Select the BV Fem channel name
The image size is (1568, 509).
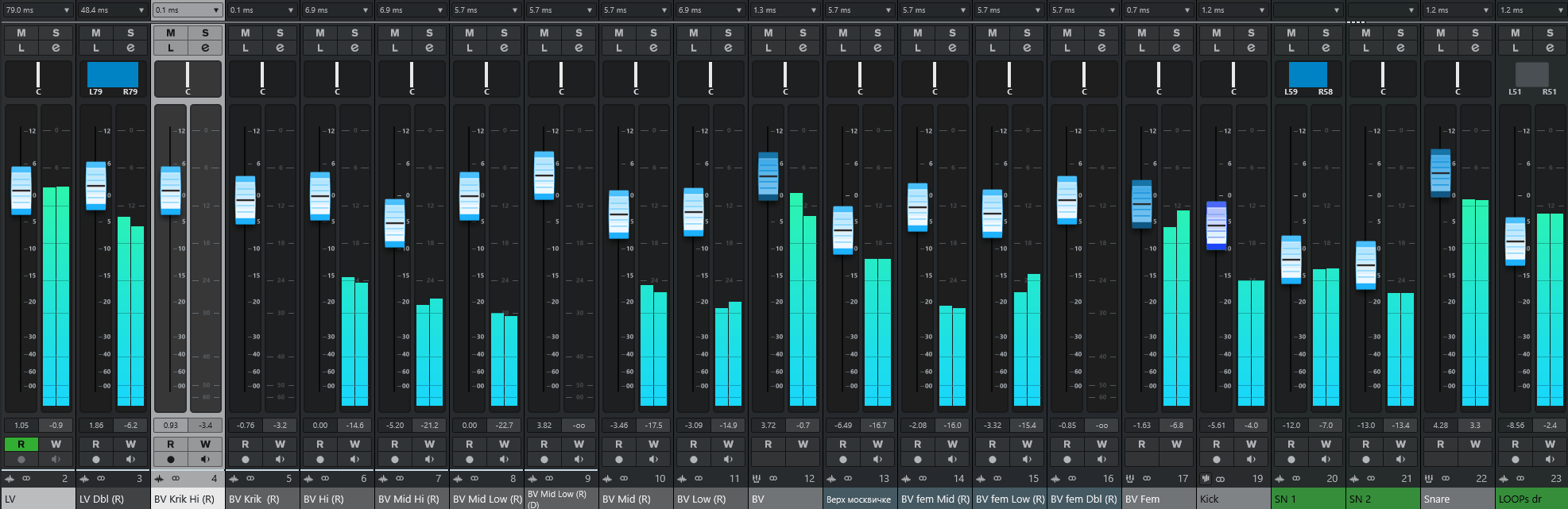pyautogui.click(x=1159, y=499)
